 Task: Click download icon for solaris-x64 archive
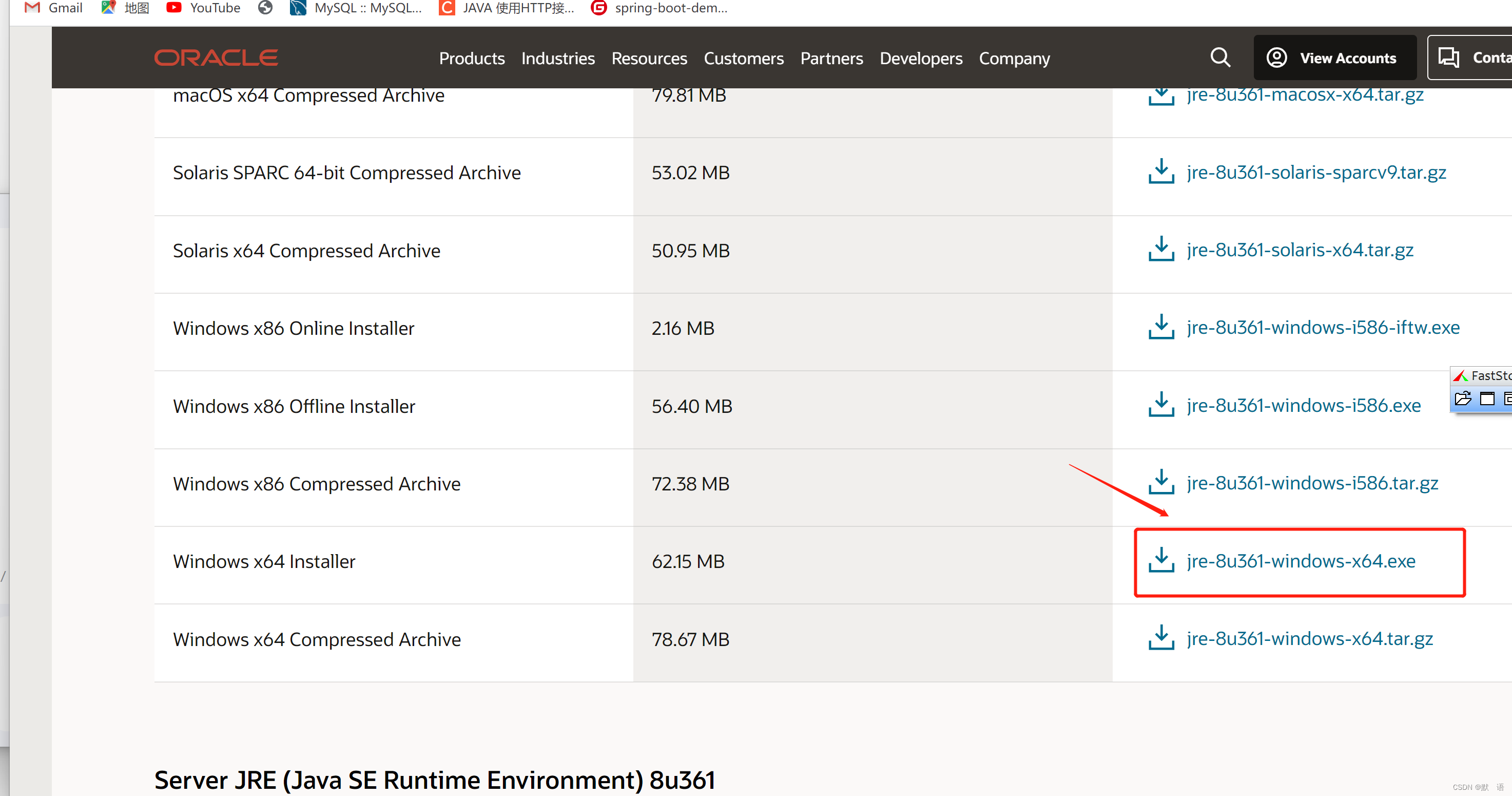click(x=1160, y=250)
